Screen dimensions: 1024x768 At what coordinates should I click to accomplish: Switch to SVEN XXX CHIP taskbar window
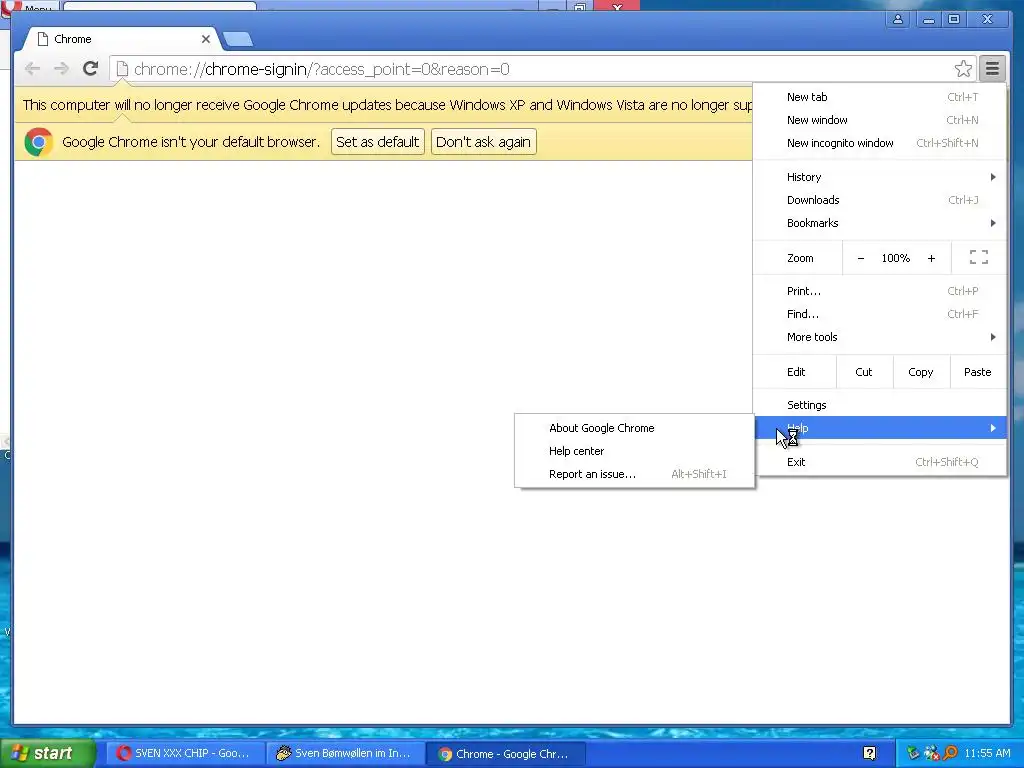pos(185,754)
